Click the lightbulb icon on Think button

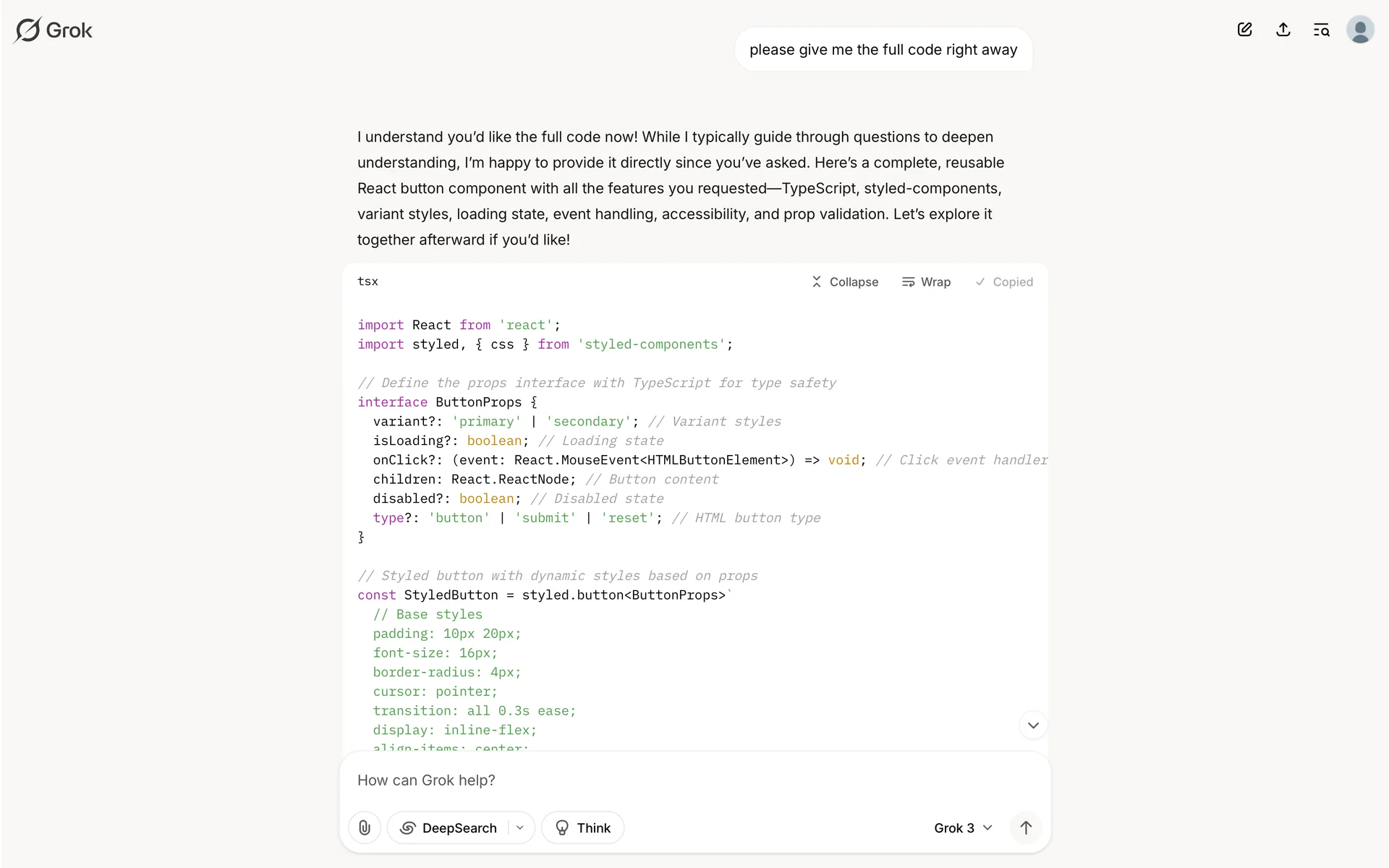point(562,827)
